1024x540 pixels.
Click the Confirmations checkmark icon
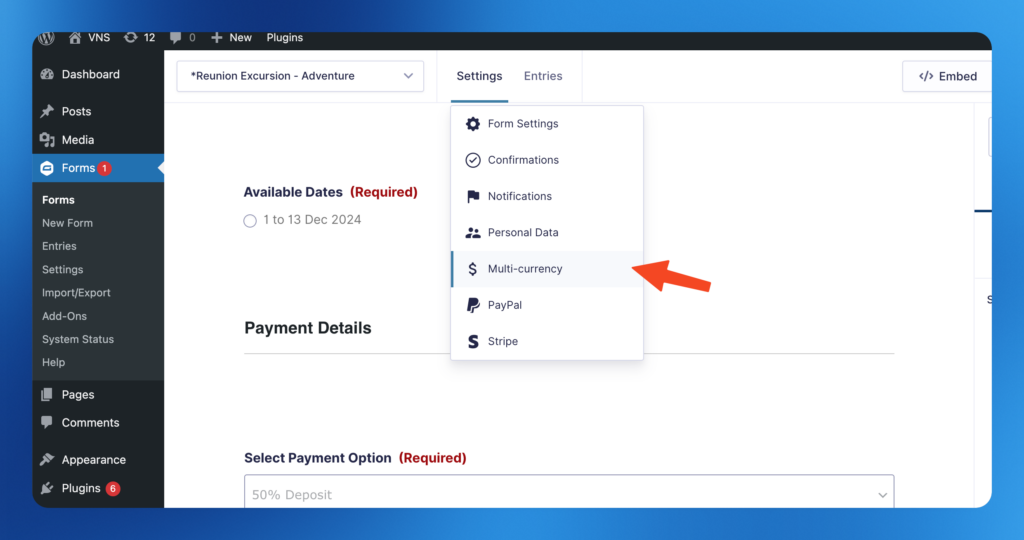pyautogui.click(x=473, y=160)
